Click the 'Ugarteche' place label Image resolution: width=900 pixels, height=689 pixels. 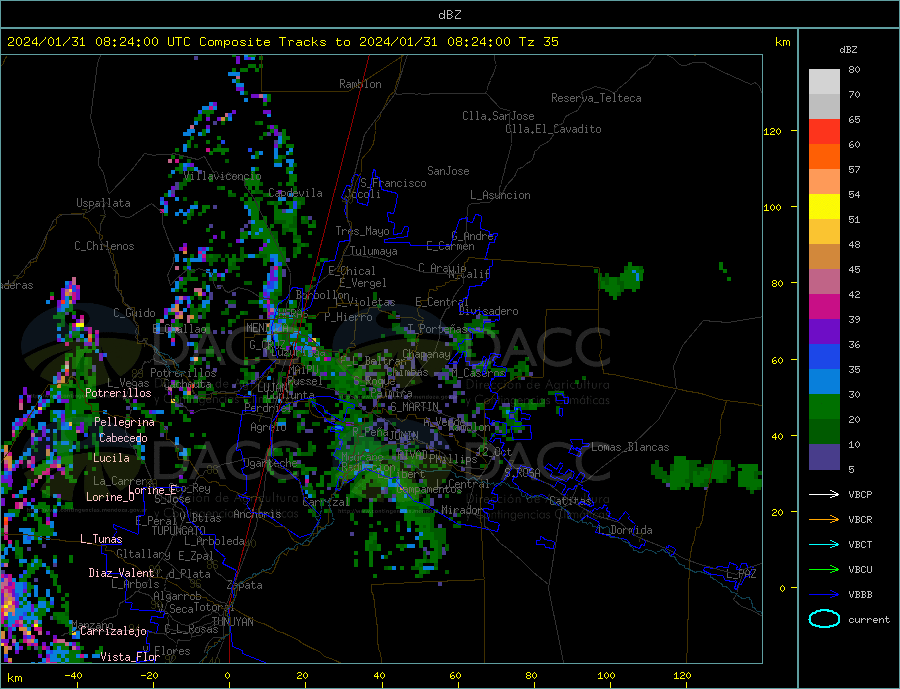pyautogui.click(x=270, y=463)
